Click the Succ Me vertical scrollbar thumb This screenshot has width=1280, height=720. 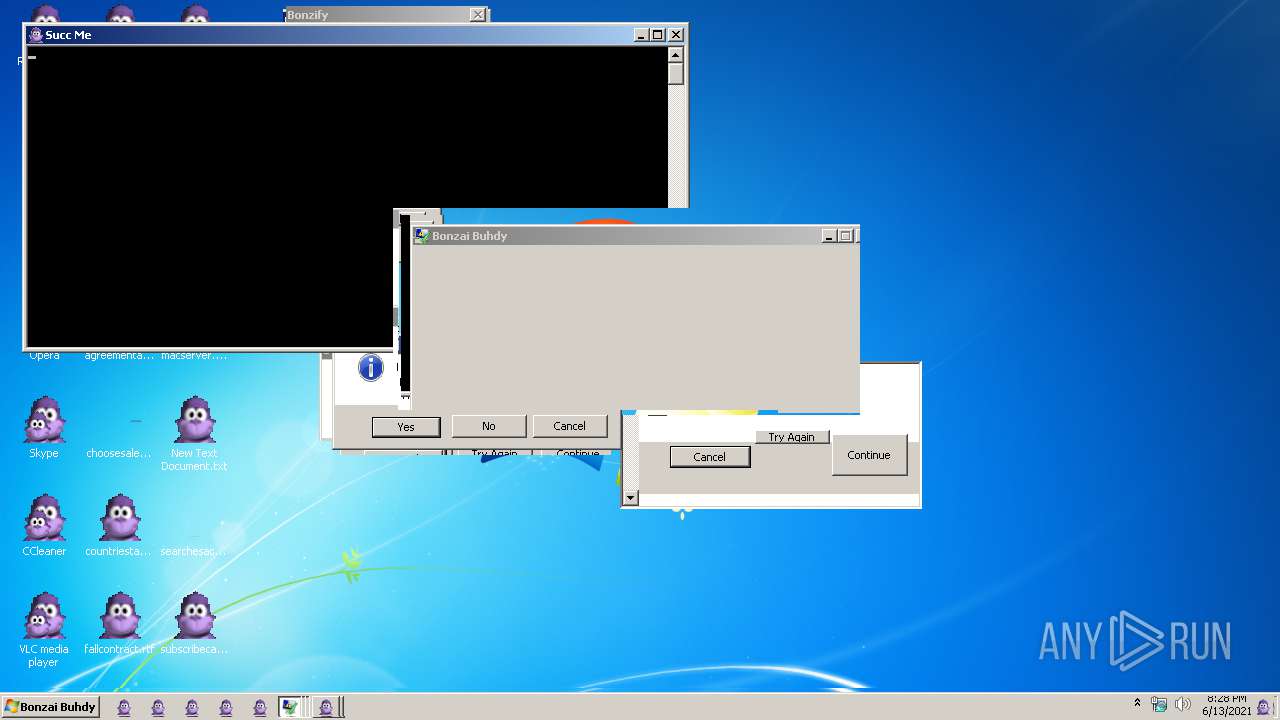[676, 74]
